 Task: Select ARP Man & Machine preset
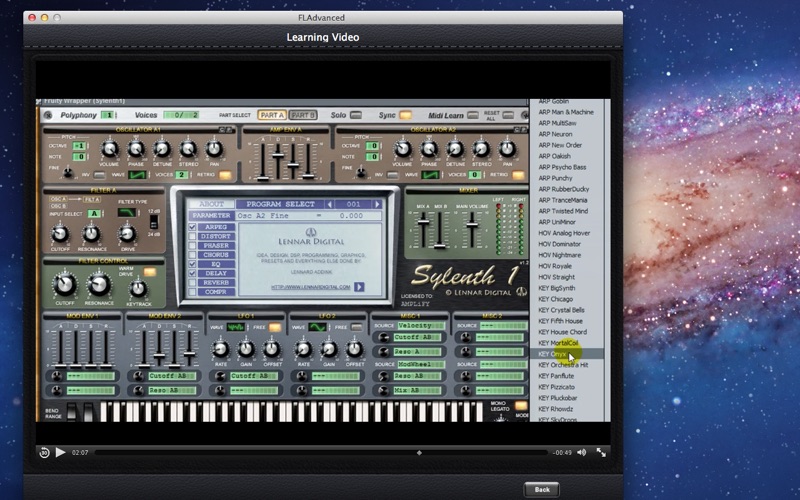pos(566,112)
